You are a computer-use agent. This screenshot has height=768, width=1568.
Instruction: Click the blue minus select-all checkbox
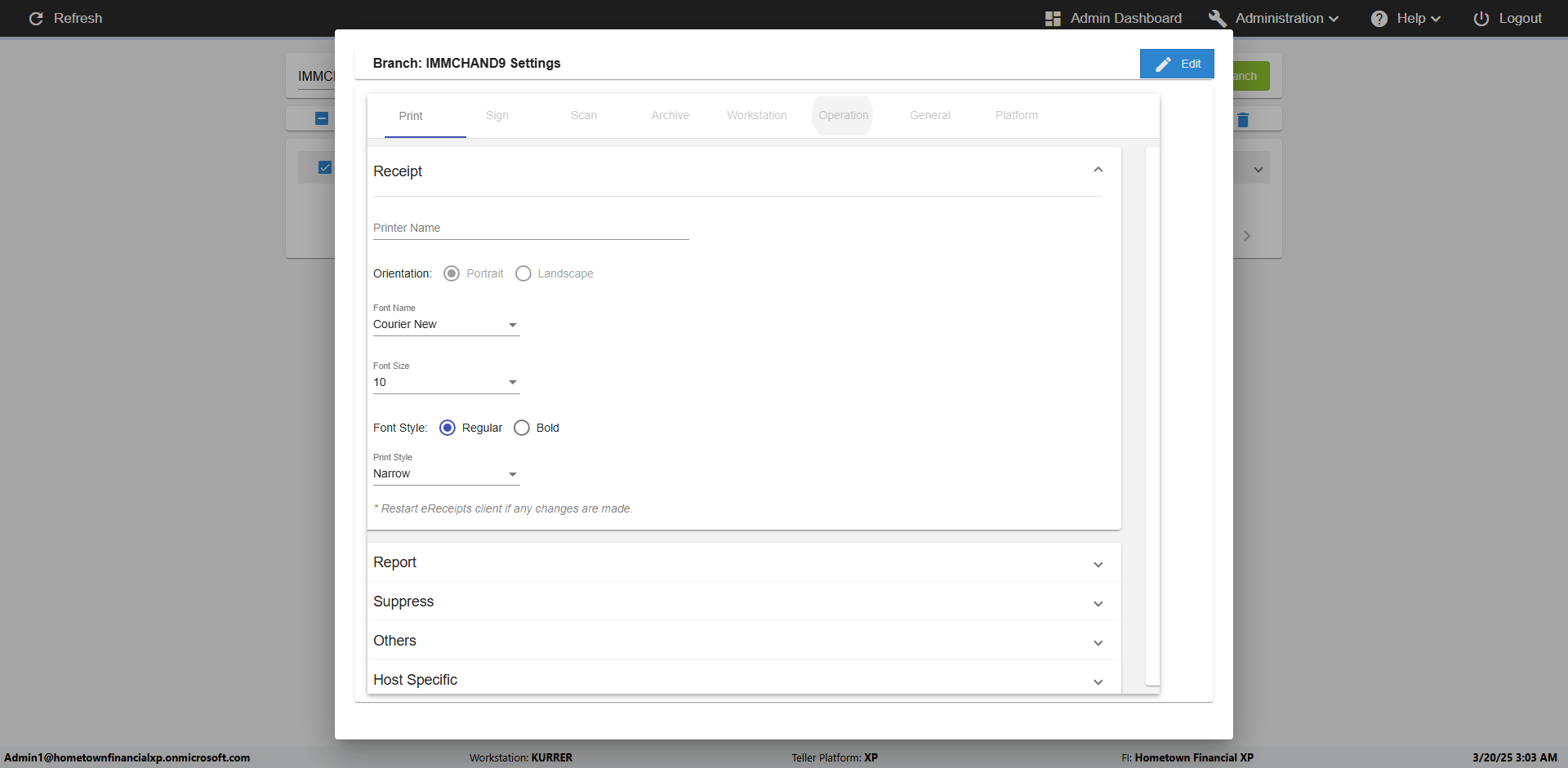pos(322,118)
